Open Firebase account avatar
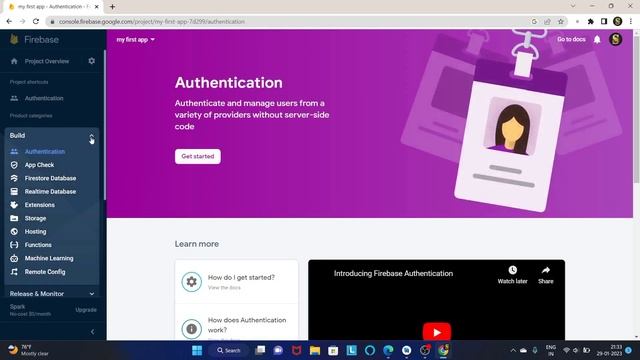Image resolution: width=640 pixels, height=360 pixels. tap(616, 39)
